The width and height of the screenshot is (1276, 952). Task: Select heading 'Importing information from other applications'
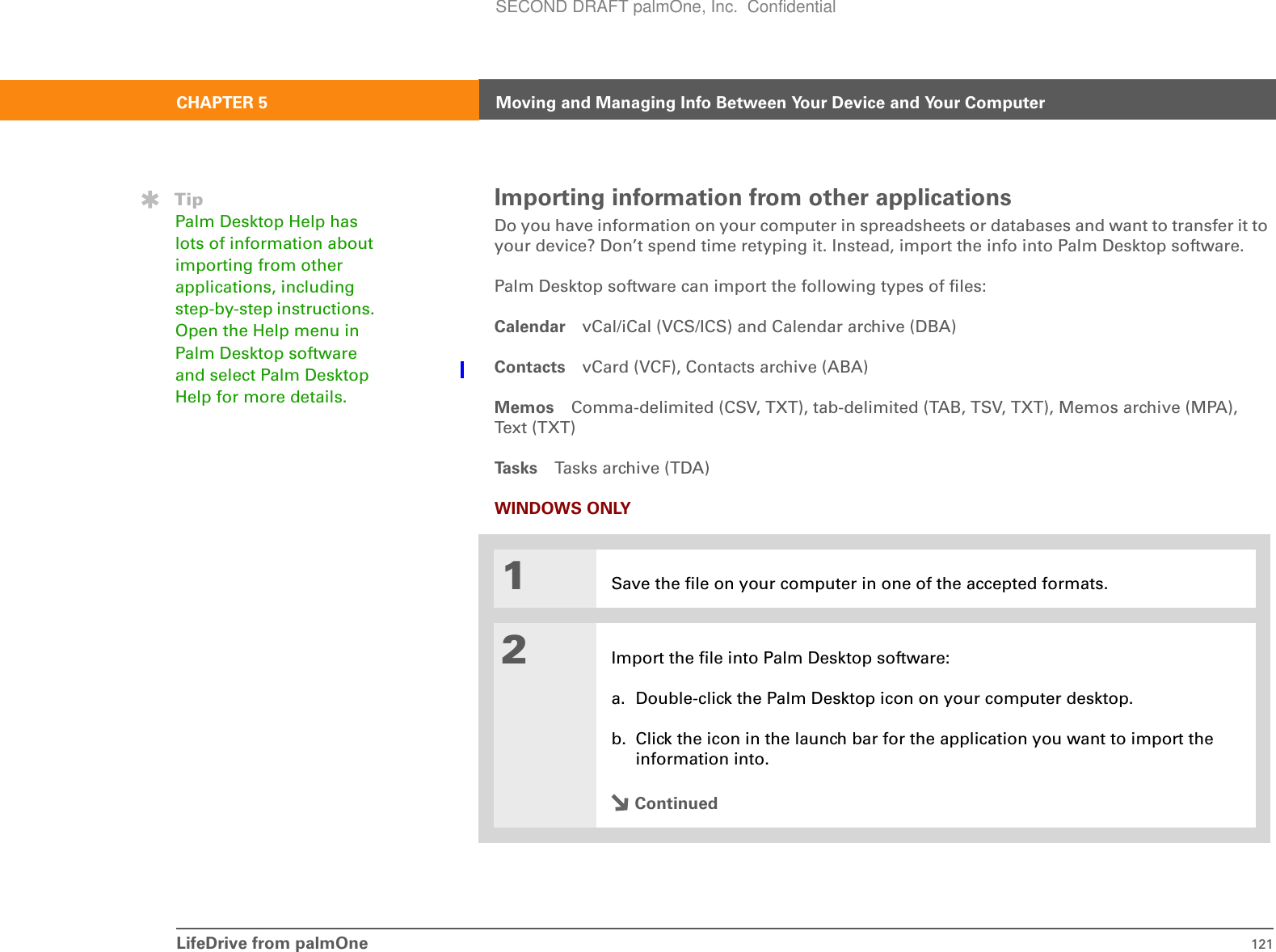click(x=752, y=198)
